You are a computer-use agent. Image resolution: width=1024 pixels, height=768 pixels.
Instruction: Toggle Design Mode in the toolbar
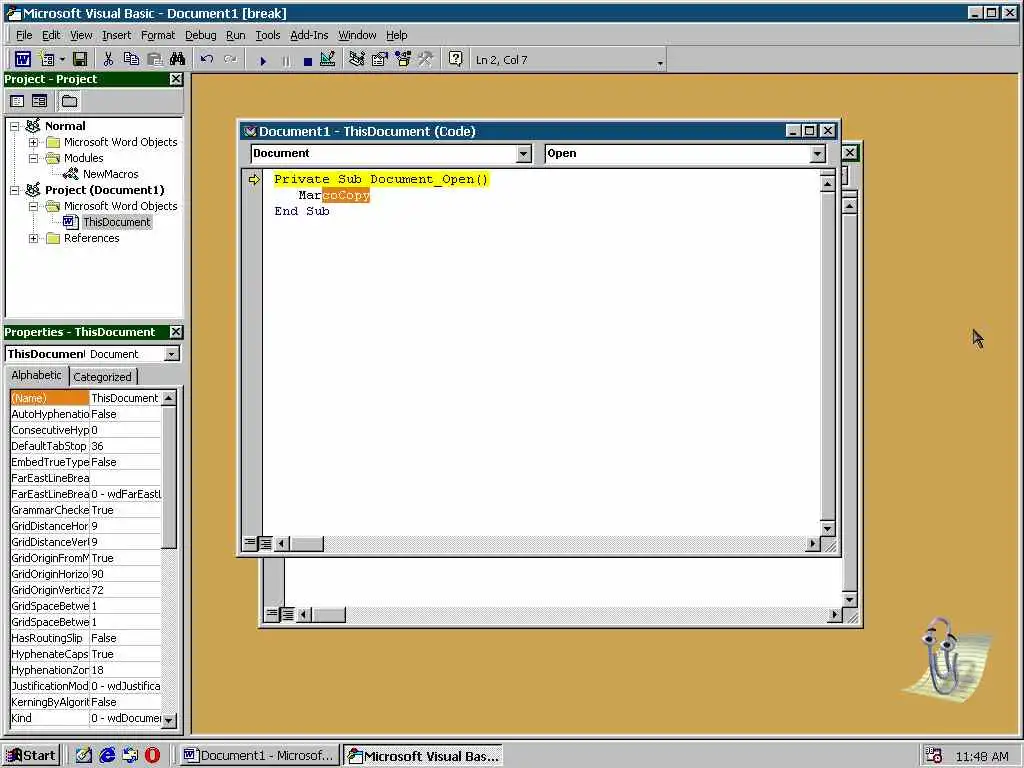pyautogui.click(x=328, y=59)
